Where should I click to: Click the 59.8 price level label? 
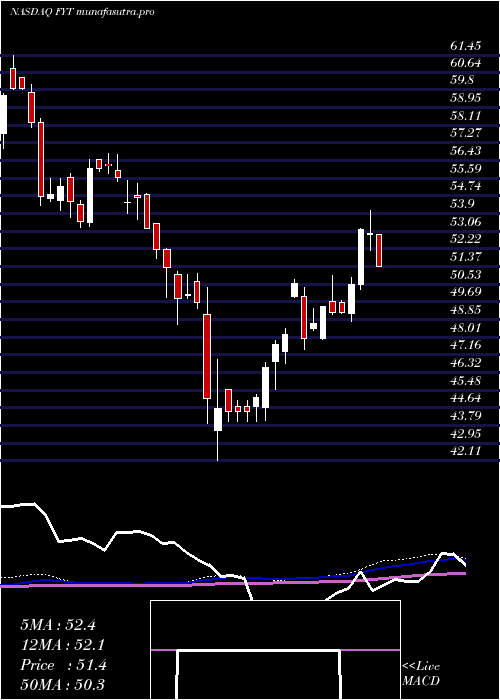(x=463, y=81)
